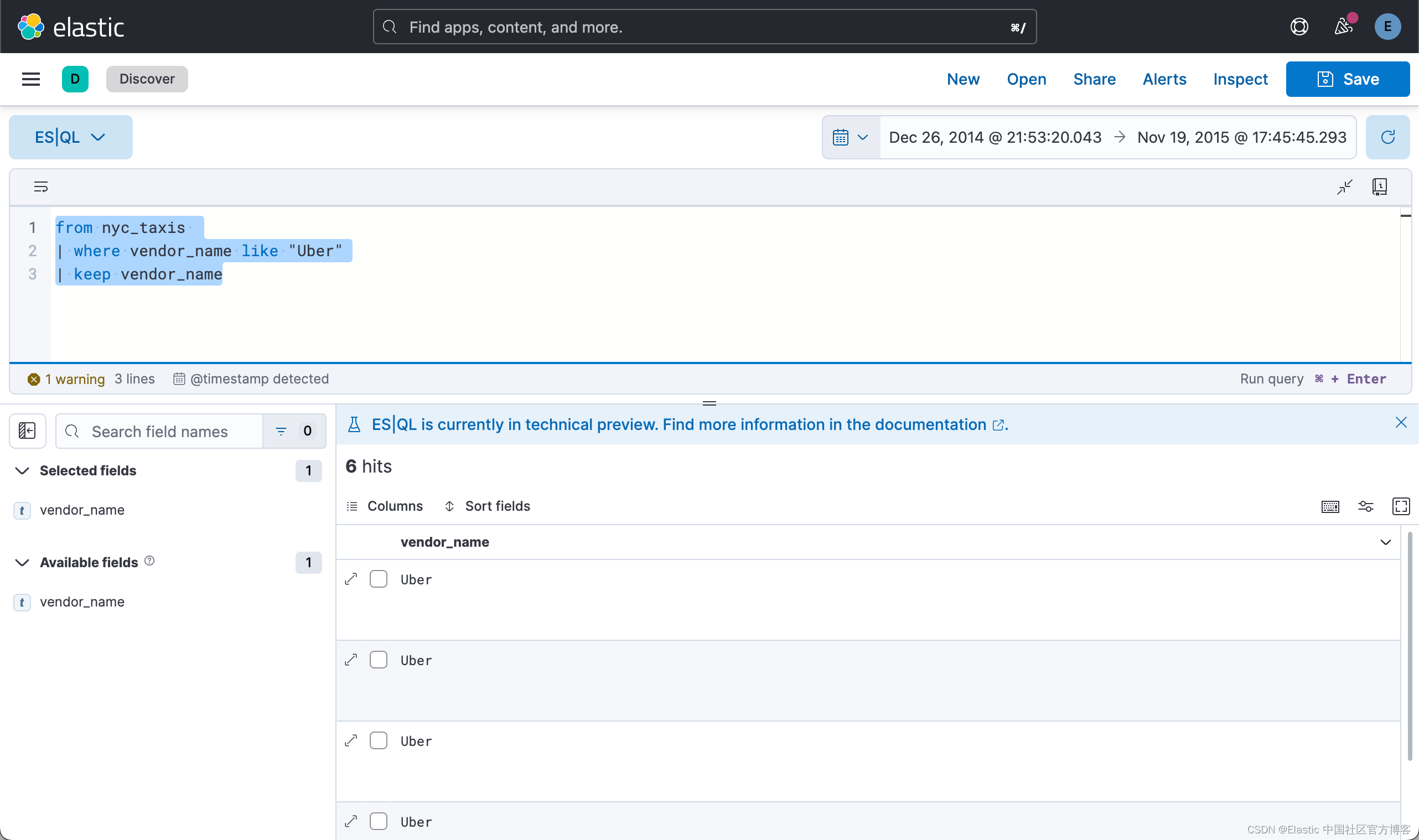The image size is (1419, 840).
Task: Open the help lifebuoy icon
Action: click(1298, 27)
